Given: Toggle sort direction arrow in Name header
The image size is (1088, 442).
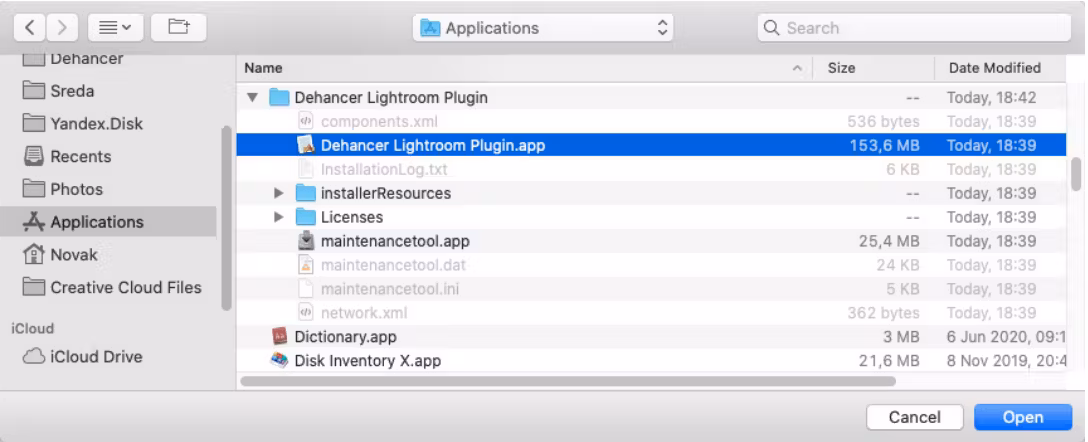Looking at the screenshot, I should pos(797,68).
